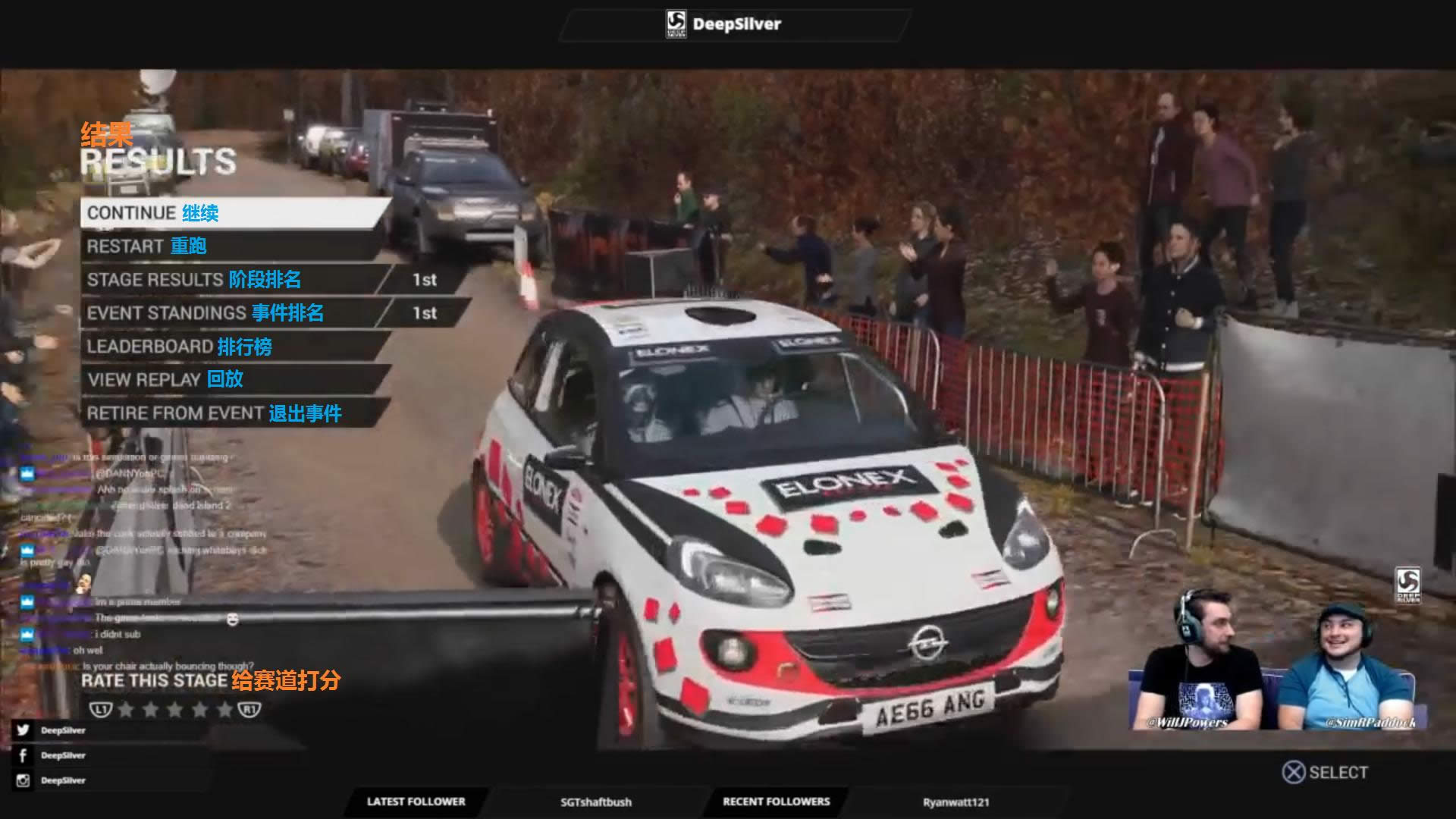Image resolution: width=1456 pixels, height=819 pixels.
Task: Click the DeepSilver logo at top
Action: coord(676,24)
